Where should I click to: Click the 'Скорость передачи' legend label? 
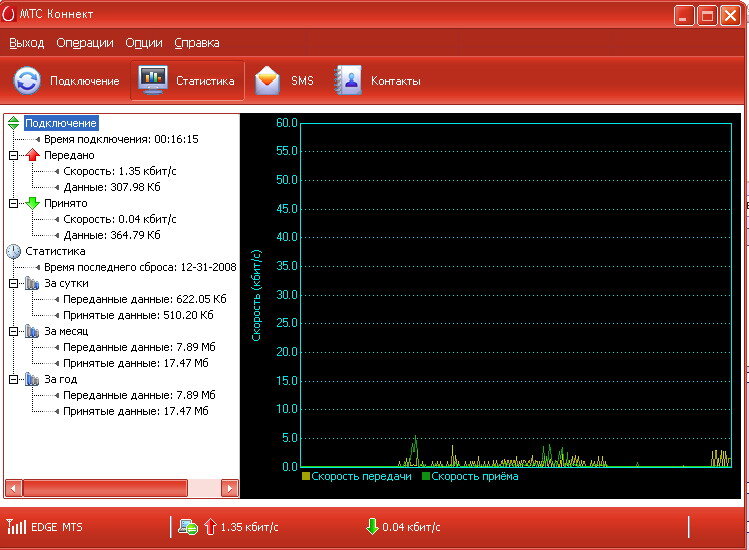coord(362,476)
